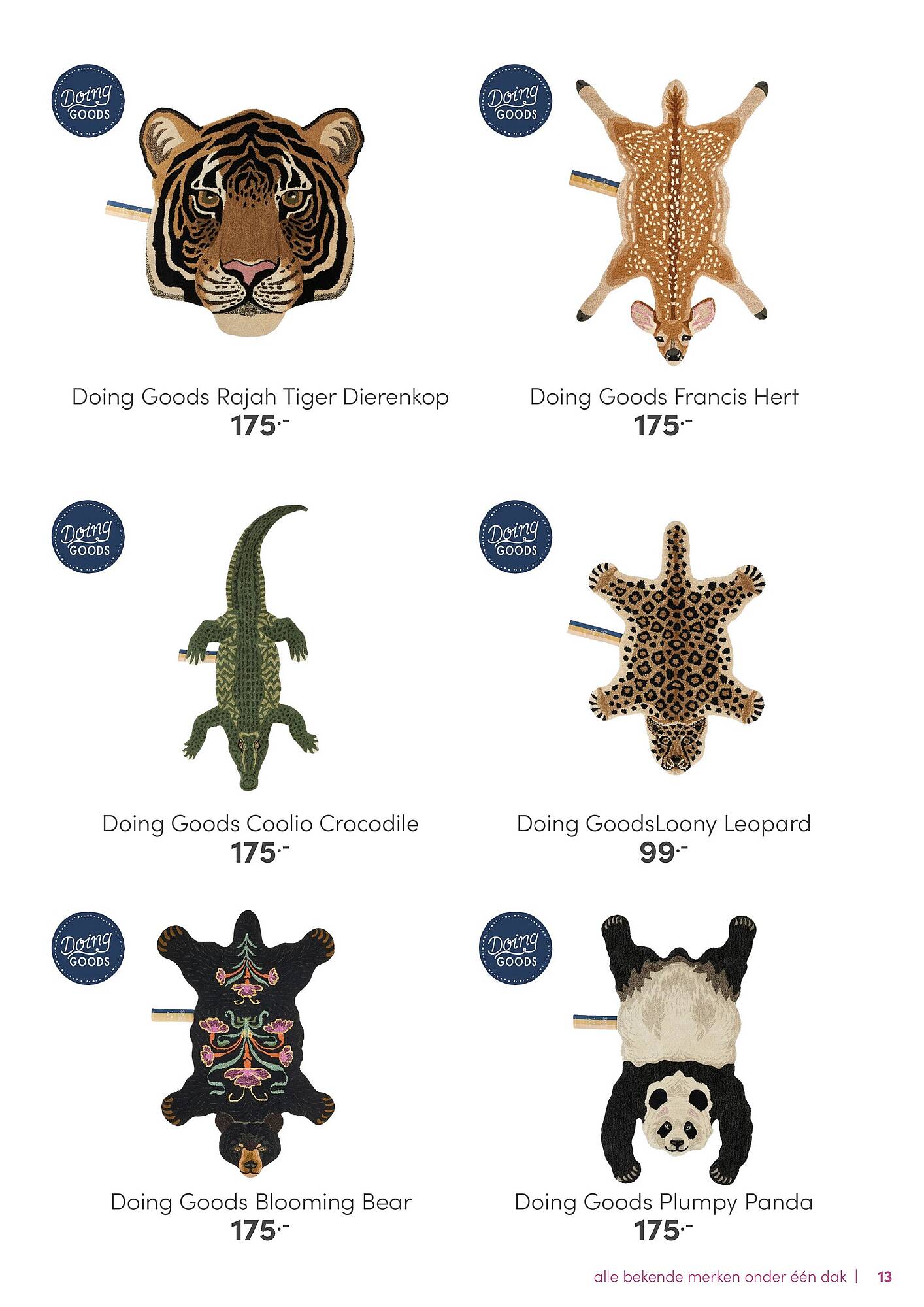This screenshot has height=1307, width=924.
Task: Click the Doing Goods badge beside tiger
Action: tap(88, 101)
